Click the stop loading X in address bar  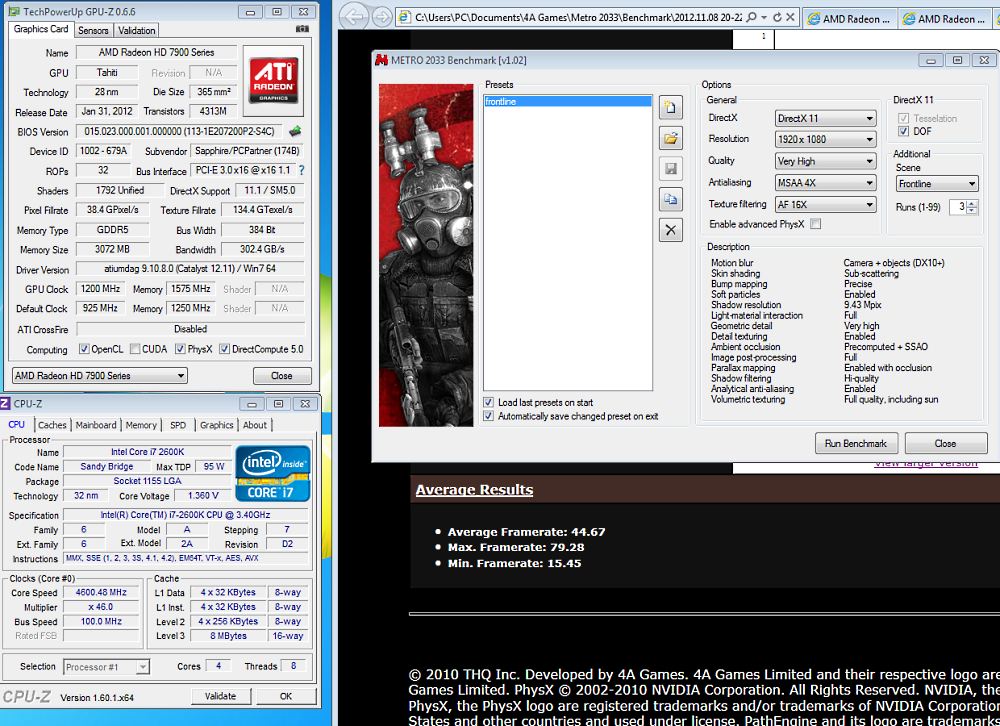(x=790, y=17)
